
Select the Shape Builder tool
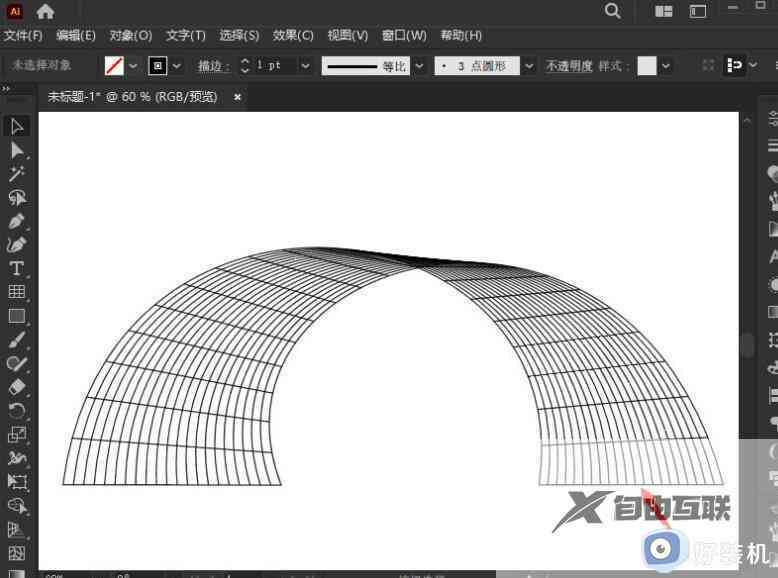pos(17,506)
